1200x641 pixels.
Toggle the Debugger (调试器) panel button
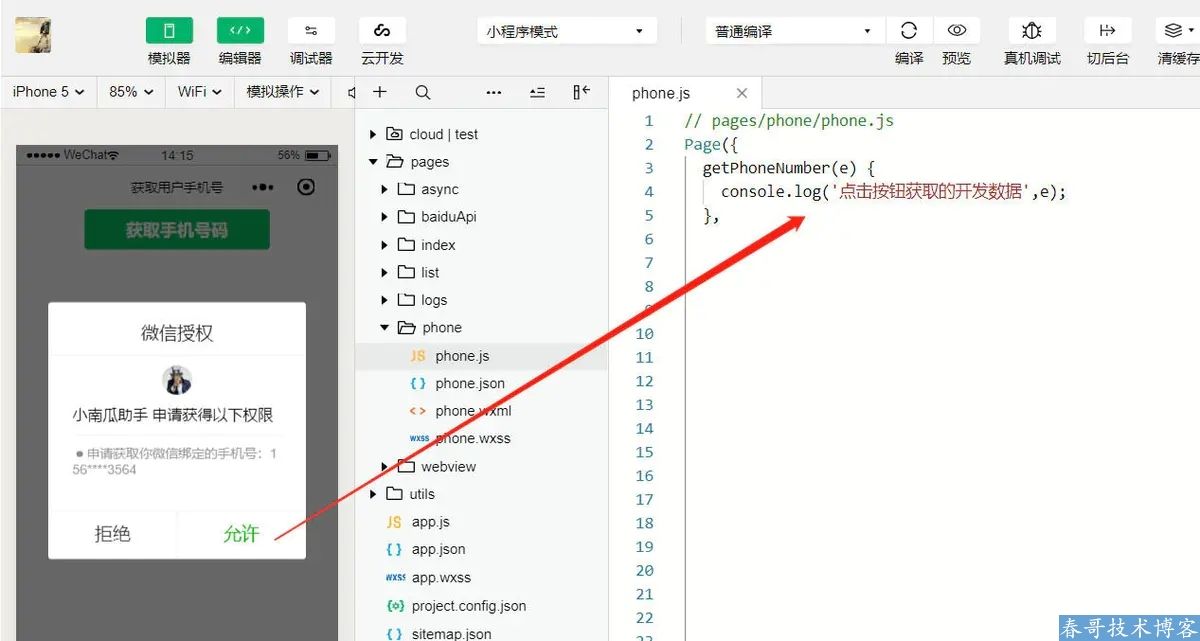(311, 31)
